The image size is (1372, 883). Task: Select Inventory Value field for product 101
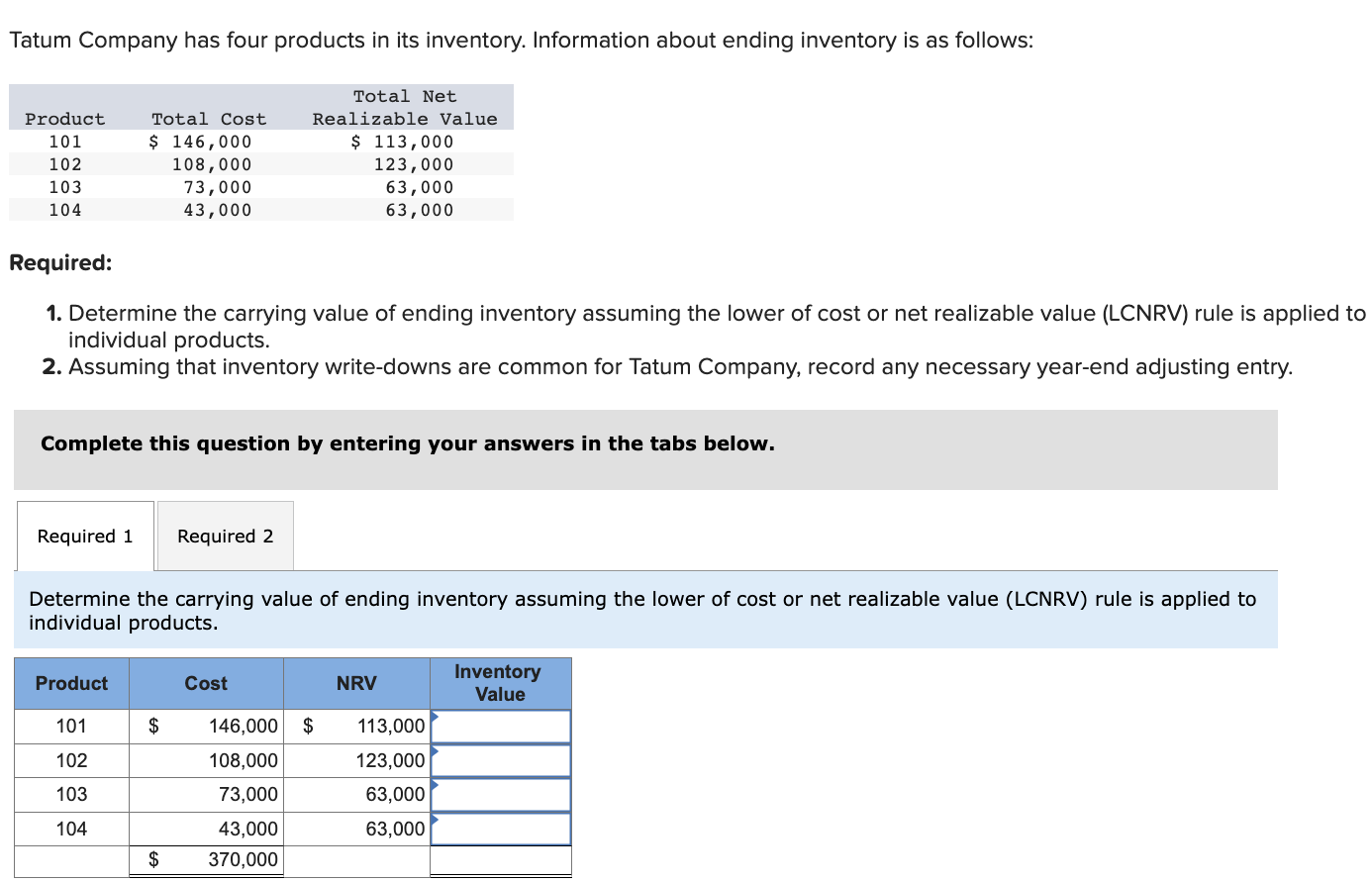pos(501,726)
